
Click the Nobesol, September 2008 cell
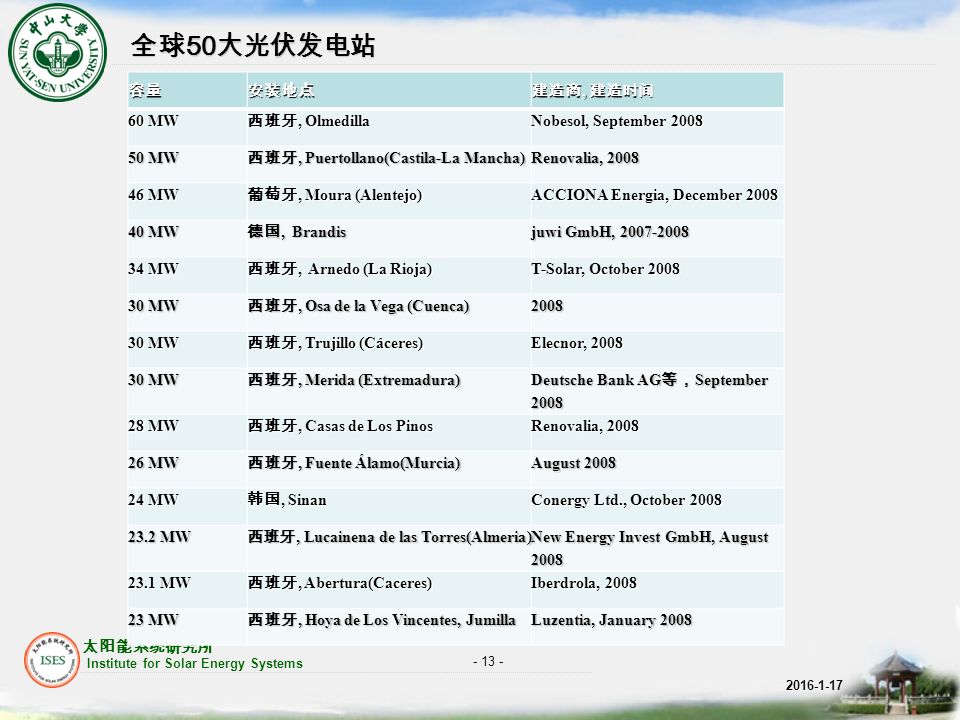tap(657, 127)
